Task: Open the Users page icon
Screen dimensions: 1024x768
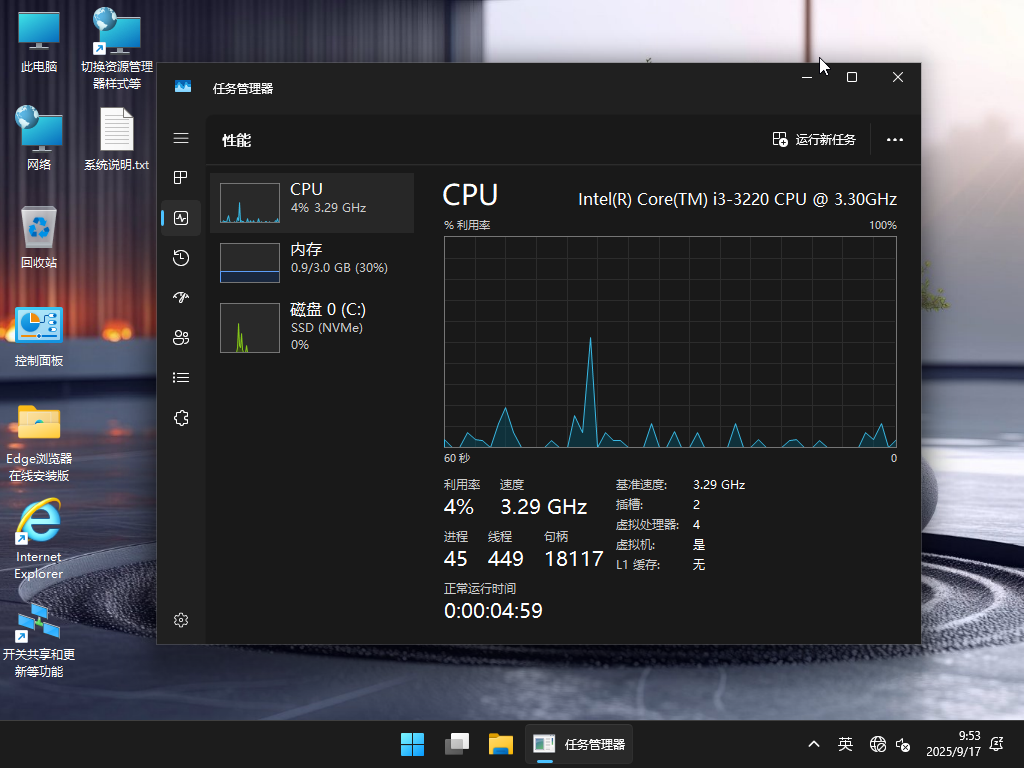Action: pyautogui.click(x=181, y=338)
